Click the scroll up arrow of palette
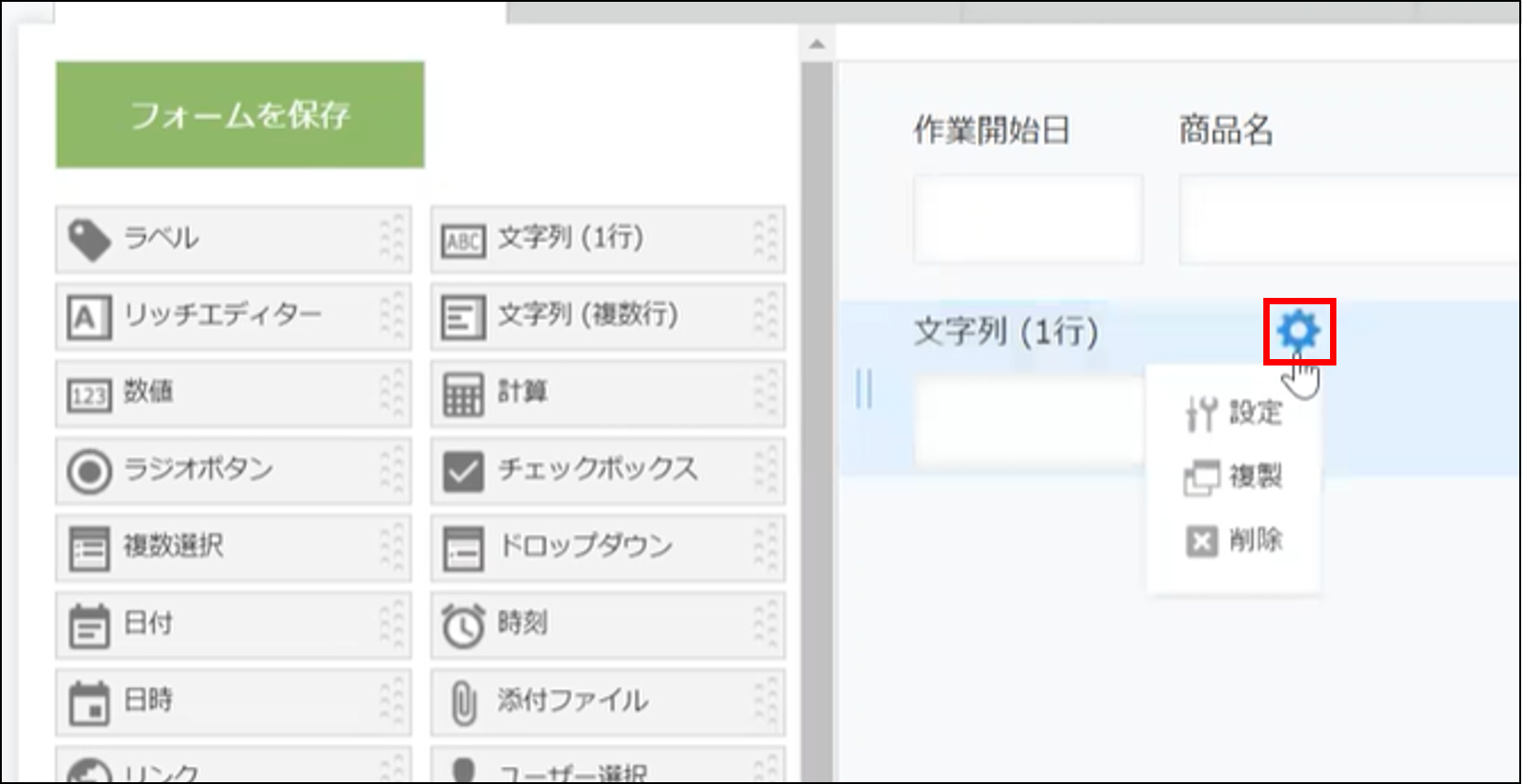1522x784 pixels. 816,44
